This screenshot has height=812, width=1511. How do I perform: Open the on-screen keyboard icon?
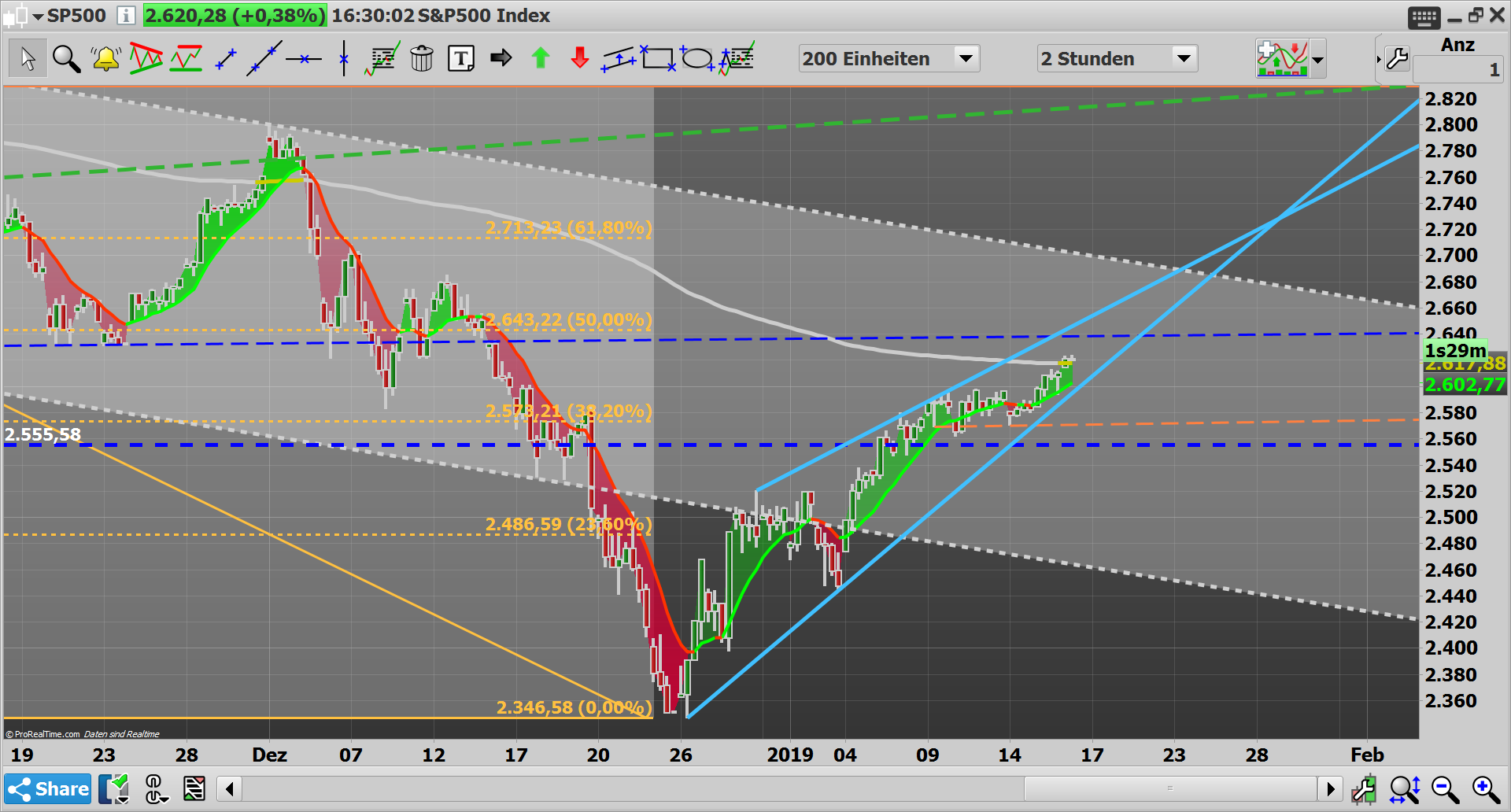click(x=1424, y=17)
